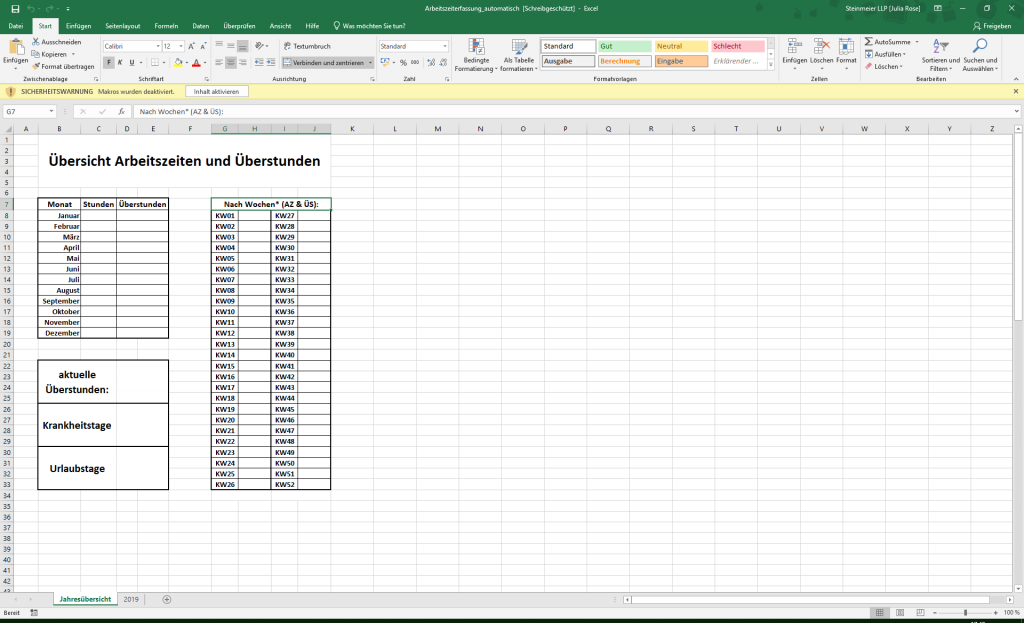Apply the Schlecht cell style

coord(737,46)
